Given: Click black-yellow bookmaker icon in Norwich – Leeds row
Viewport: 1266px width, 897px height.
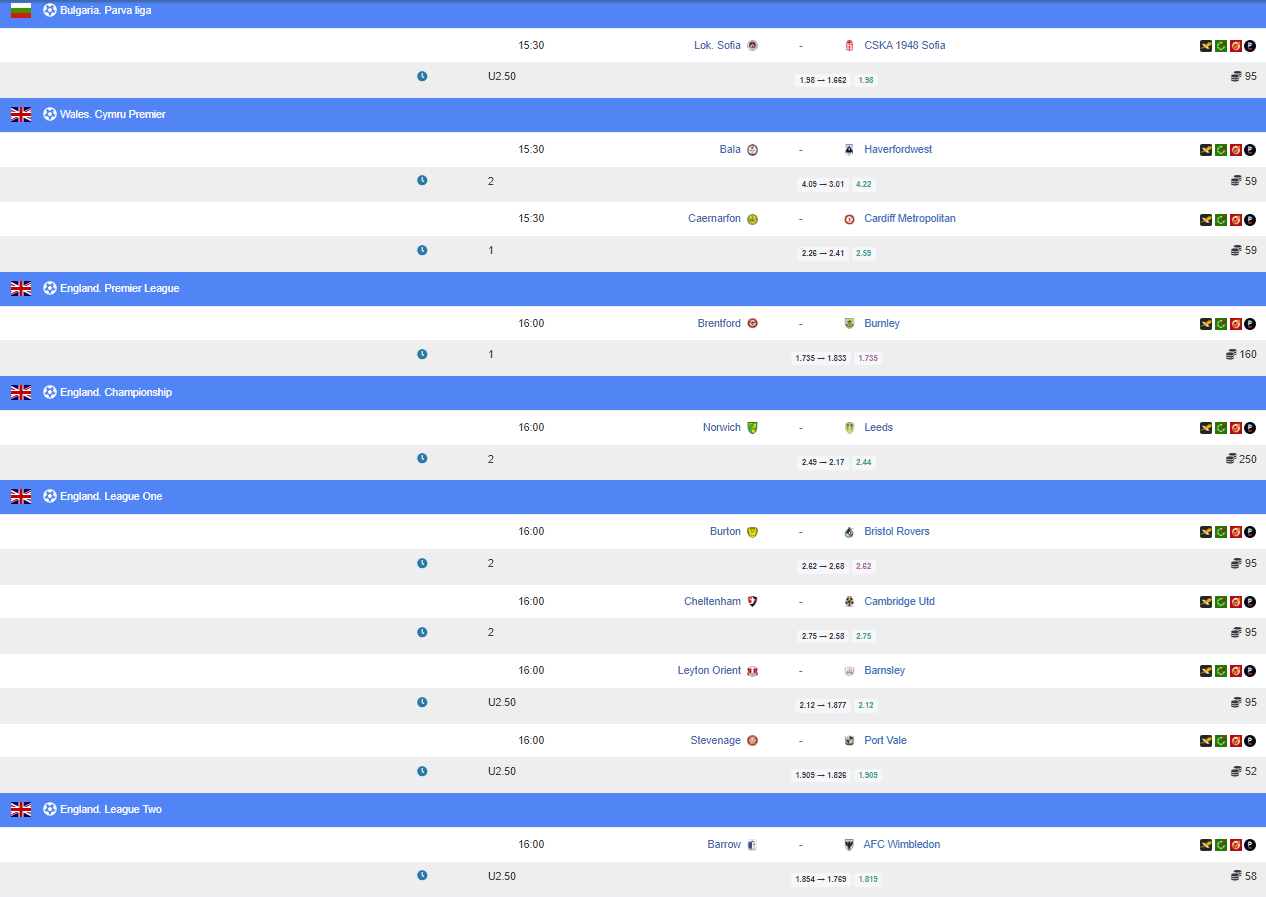Looking at the screenshot, I should click(x=1206, y=428).
